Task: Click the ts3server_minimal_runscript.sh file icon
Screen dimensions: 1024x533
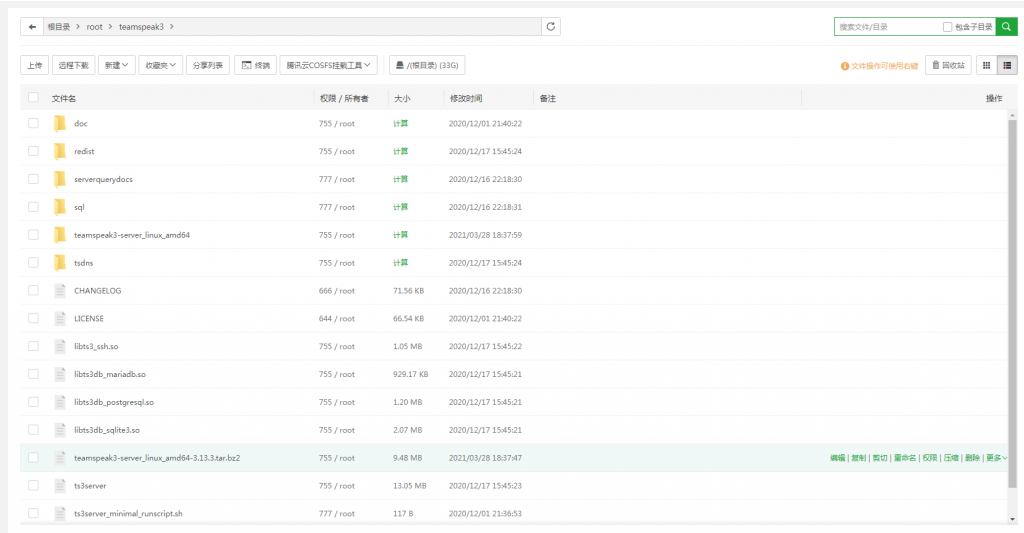Action: [x=59, y=513]
